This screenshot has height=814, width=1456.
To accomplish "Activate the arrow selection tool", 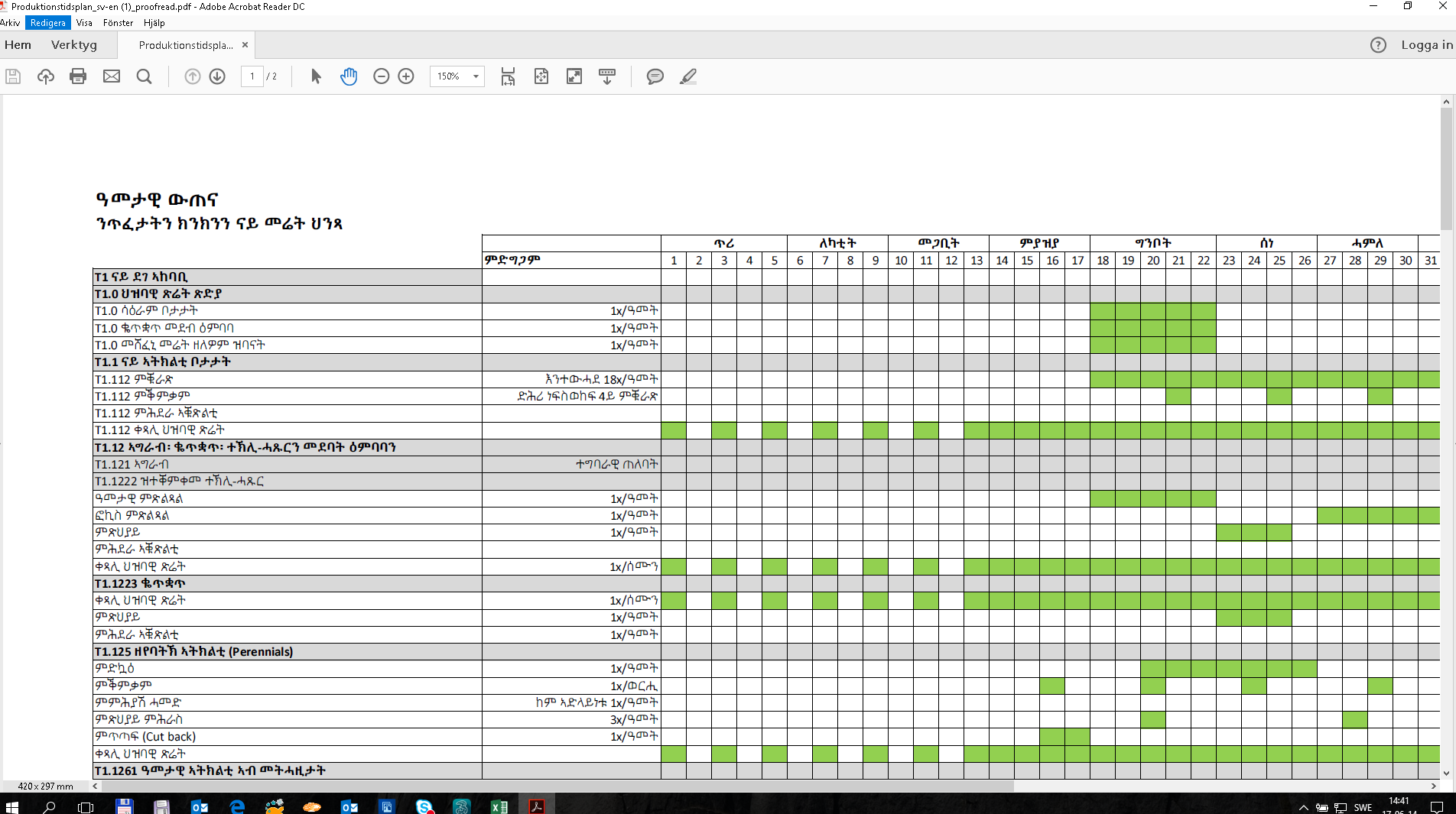I will [316, 76].
